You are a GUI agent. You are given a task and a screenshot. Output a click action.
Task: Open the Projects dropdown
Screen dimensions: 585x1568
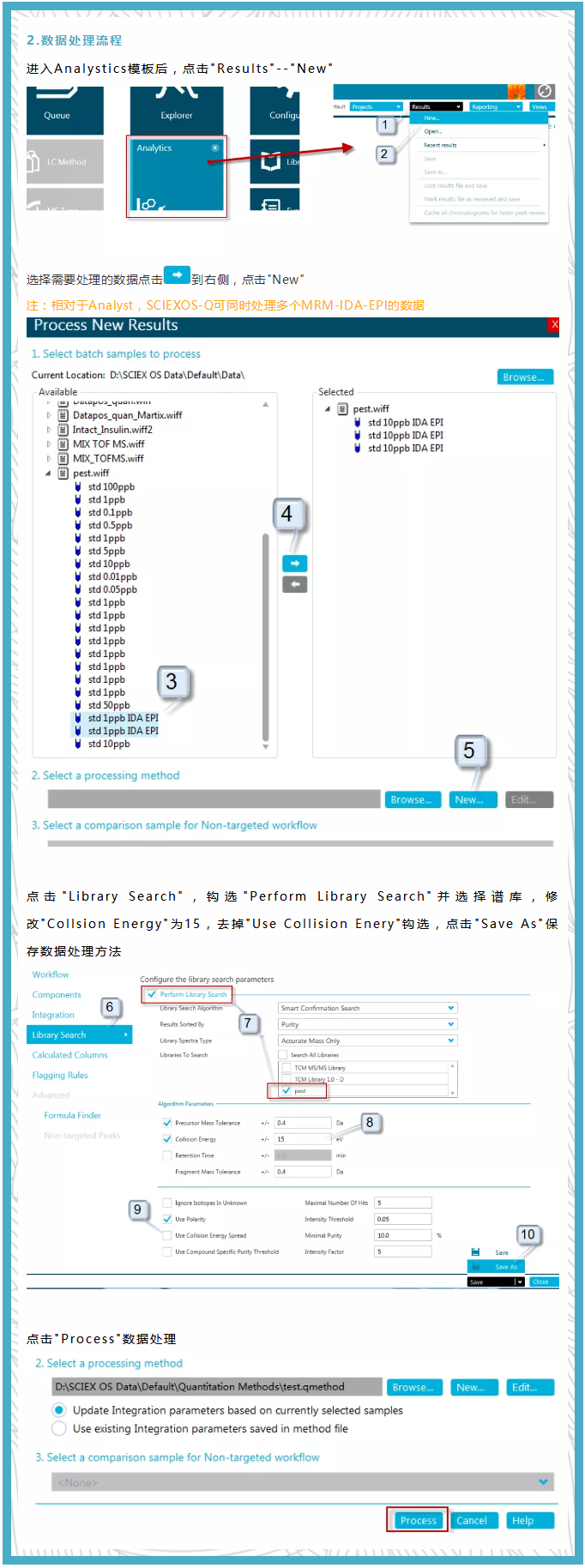point(376,107)
